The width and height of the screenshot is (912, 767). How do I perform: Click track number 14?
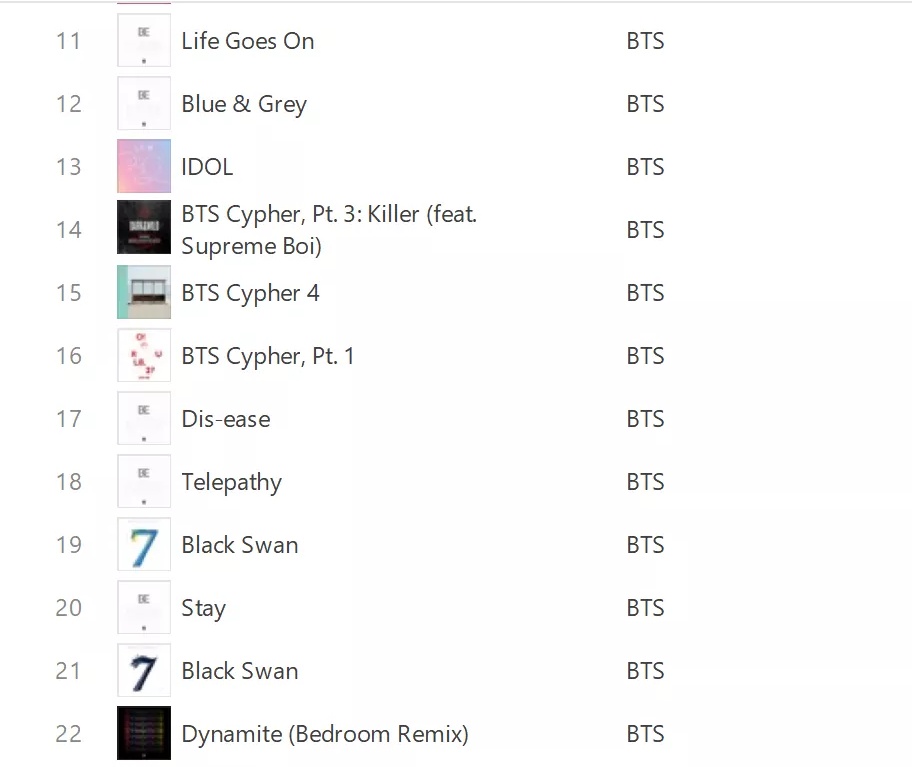[68, 229]
